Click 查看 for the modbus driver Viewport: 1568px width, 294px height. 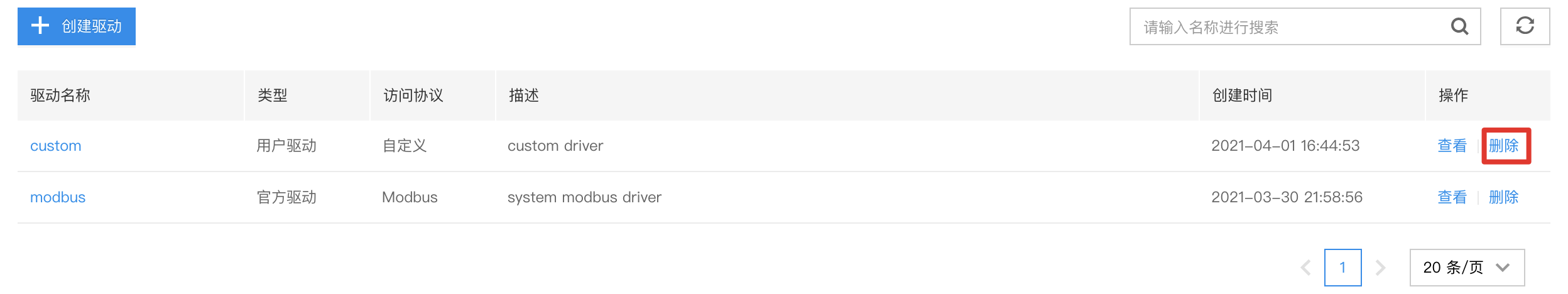[x=1452, y=197]
